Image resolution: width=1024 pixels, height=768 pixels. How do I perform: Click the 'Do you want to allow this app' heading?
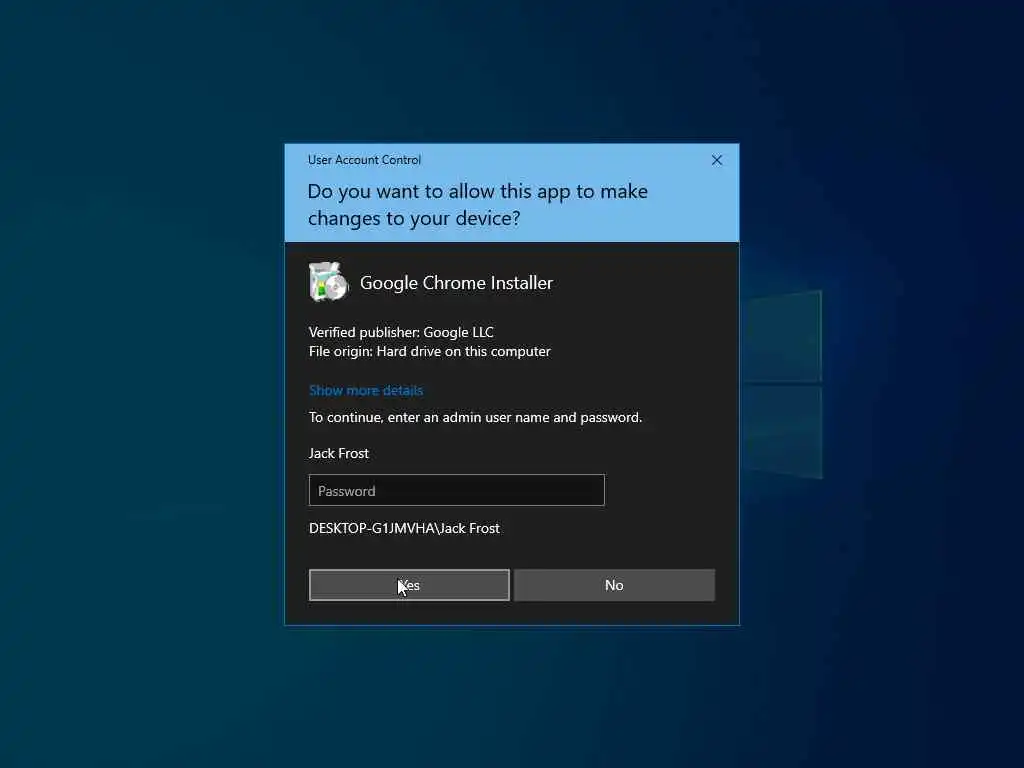click(x=477, y=204)
